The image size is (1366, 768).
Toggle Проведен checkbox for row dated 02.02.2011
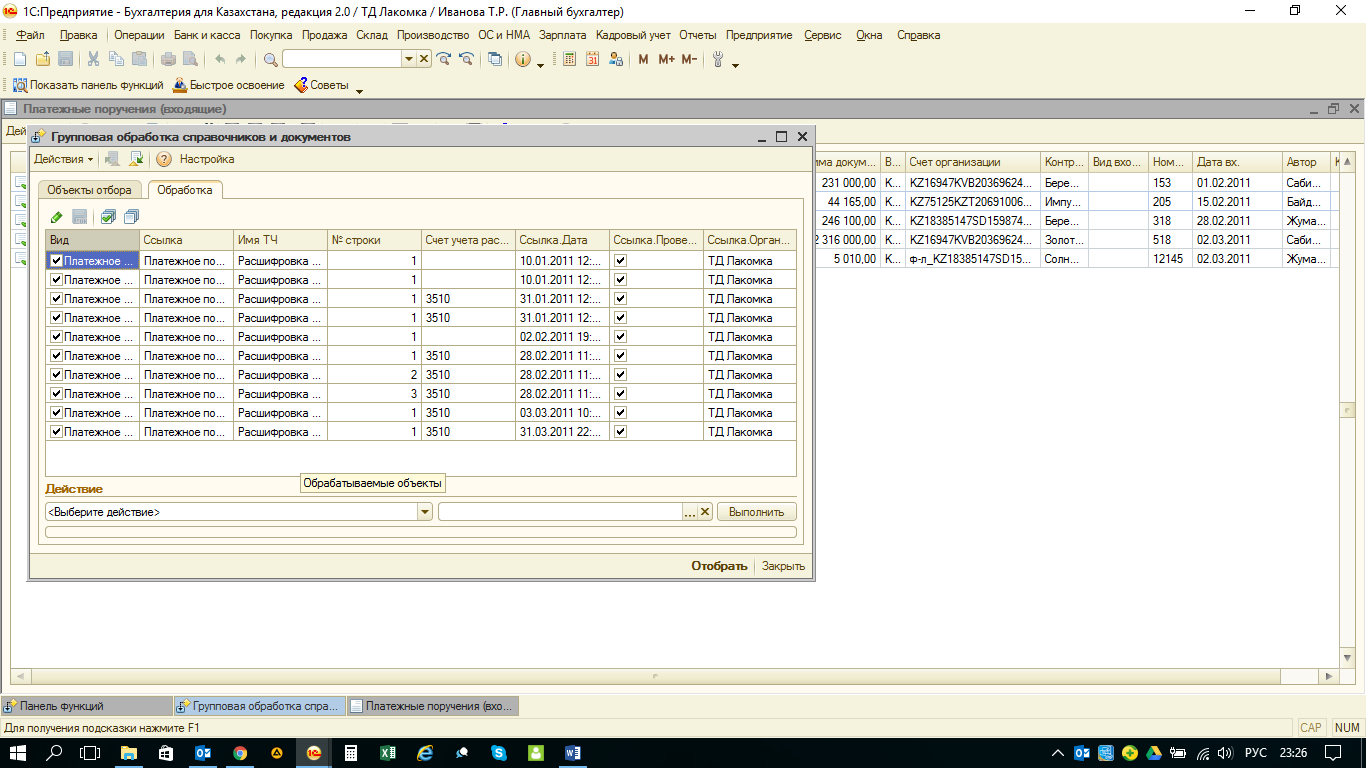pos(621,337)
